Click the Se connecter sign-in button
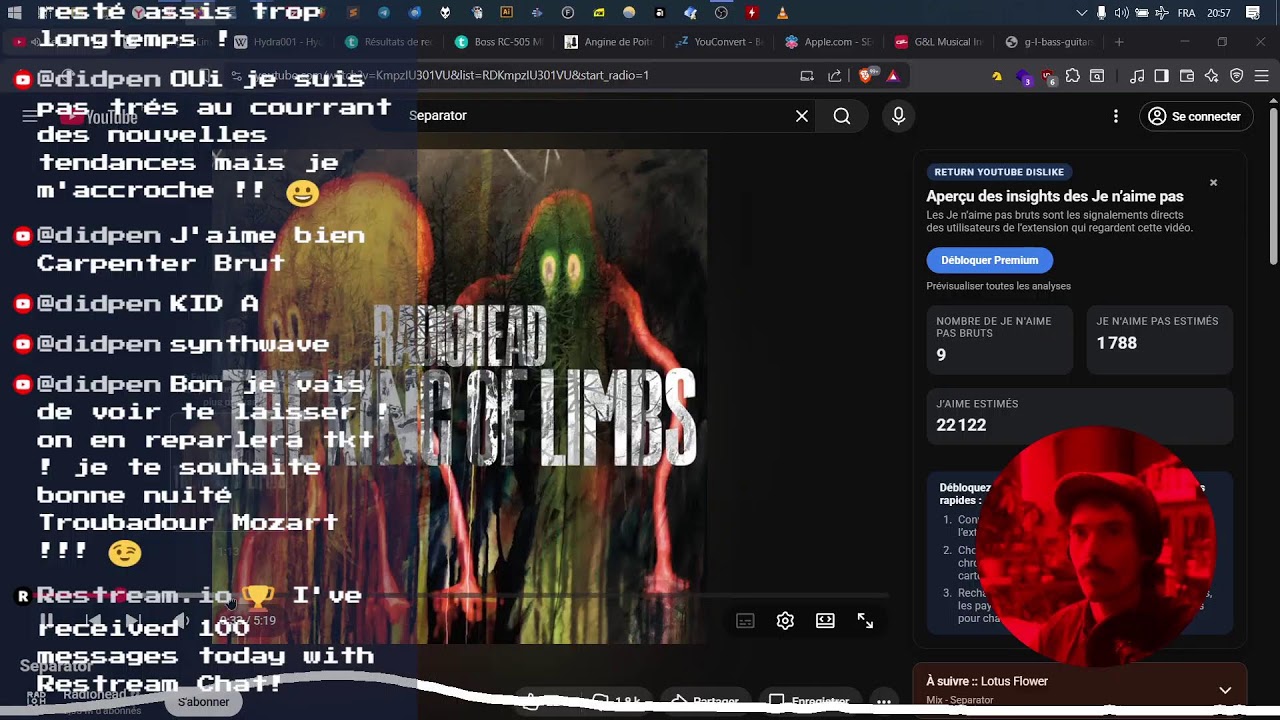The image size is (1280, 720). pos(1196,116)
